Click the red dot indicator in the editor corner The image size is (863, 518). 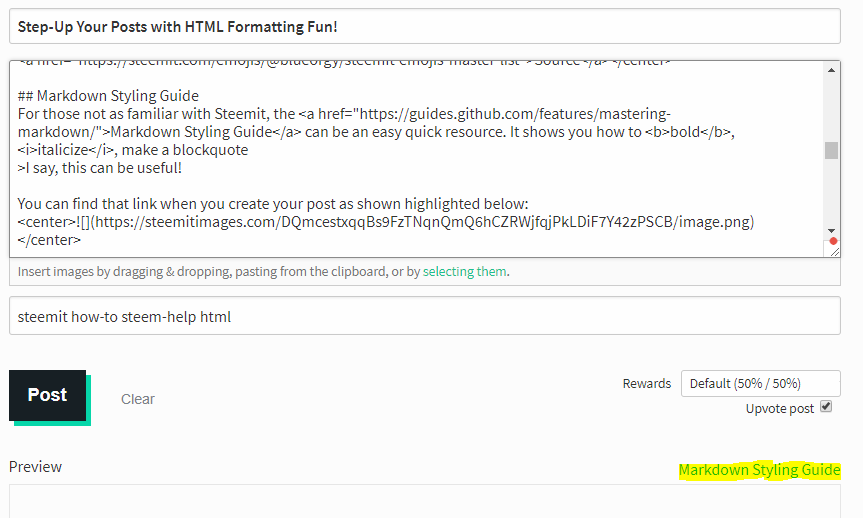click(x=833, y=241)
